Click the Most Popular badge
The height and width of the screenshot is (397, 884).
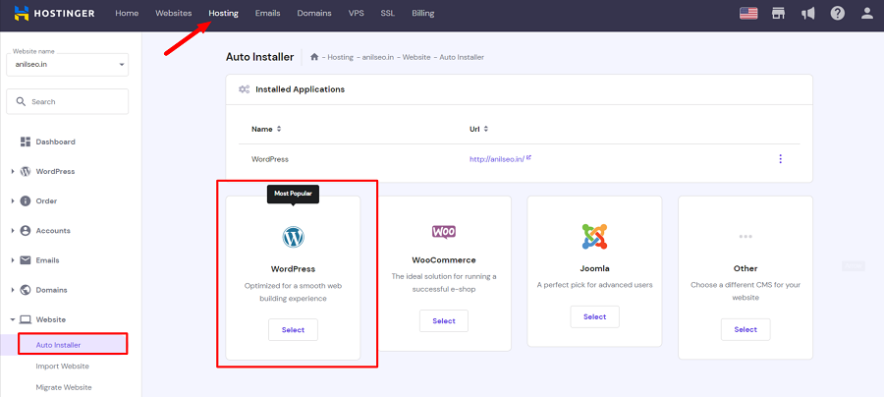(293, 193)
